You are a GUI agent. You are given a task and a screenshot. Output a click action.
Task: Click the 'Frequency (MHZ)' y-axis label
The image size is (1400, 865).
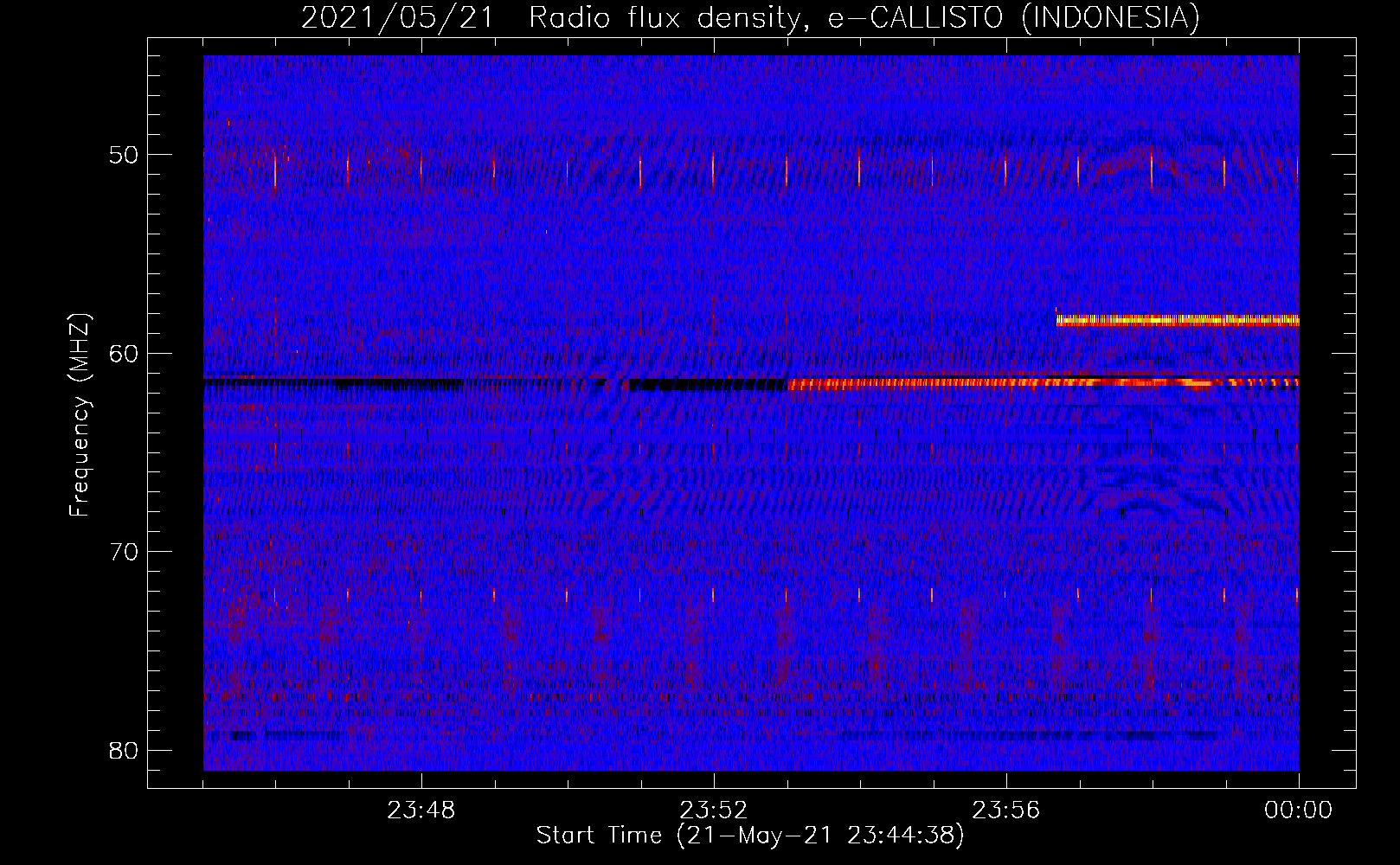(x=80, y=415)
